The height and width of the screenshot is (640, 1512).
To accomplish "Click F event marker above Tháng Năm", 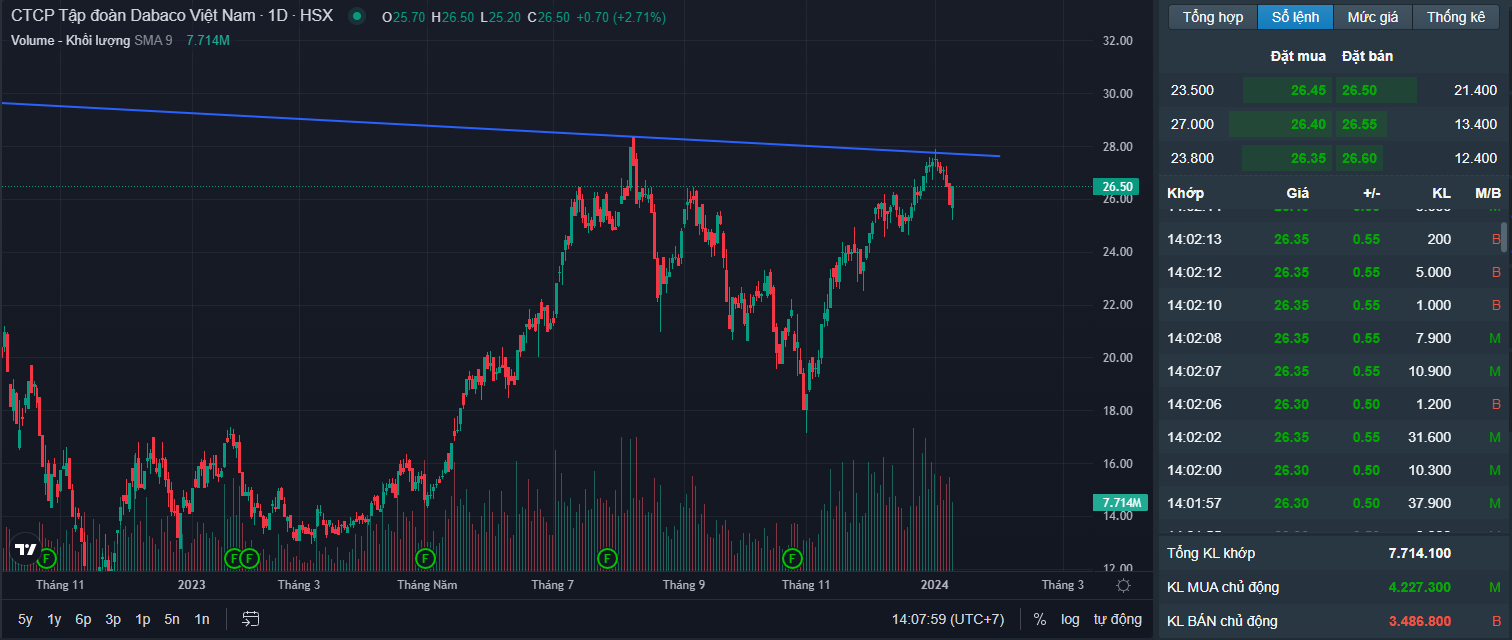I will pos(425,557).
